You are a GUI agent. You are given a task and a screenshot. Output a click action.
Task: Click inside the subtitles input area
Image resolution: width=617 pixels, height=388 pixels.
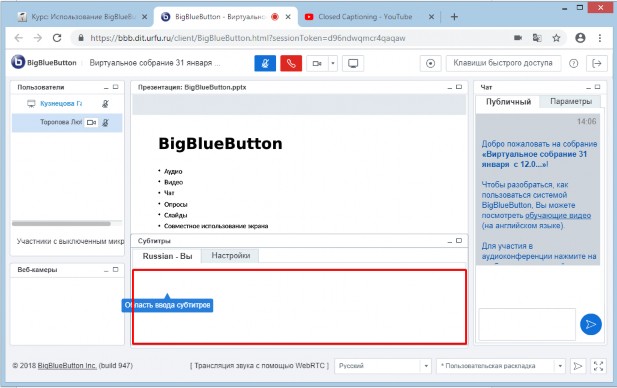click(299, 307)
